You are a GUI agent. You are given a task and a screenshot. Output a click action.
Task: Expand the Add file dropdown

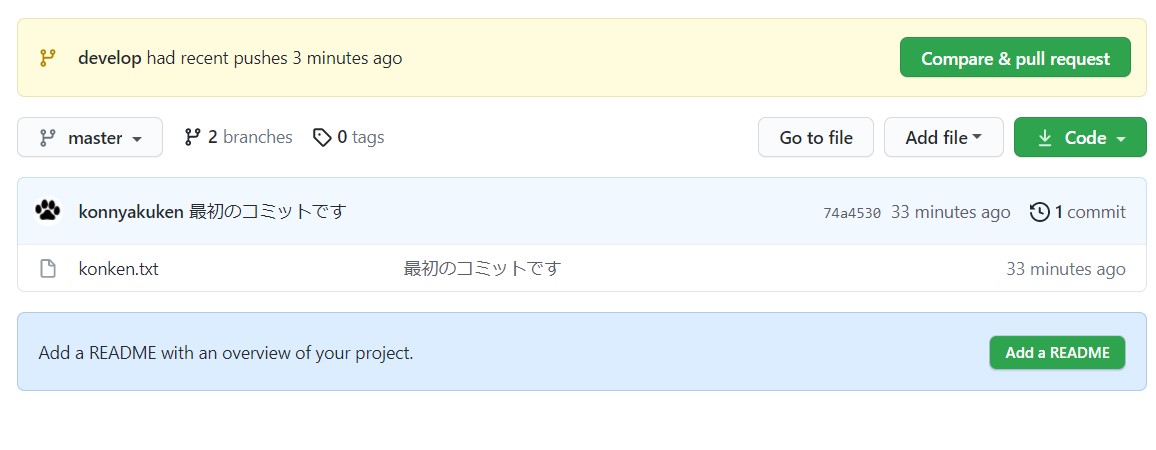[x=943, y=138]
